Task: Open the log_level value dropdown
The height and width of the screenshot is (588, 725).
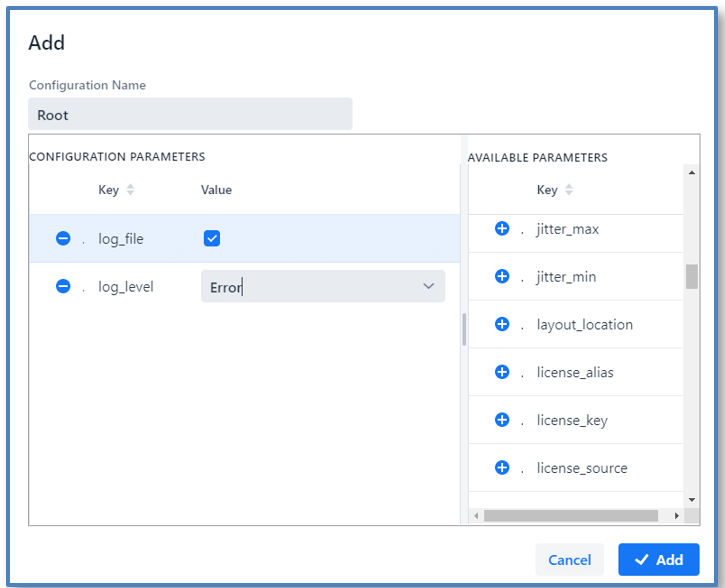Action: click(323, 287)
